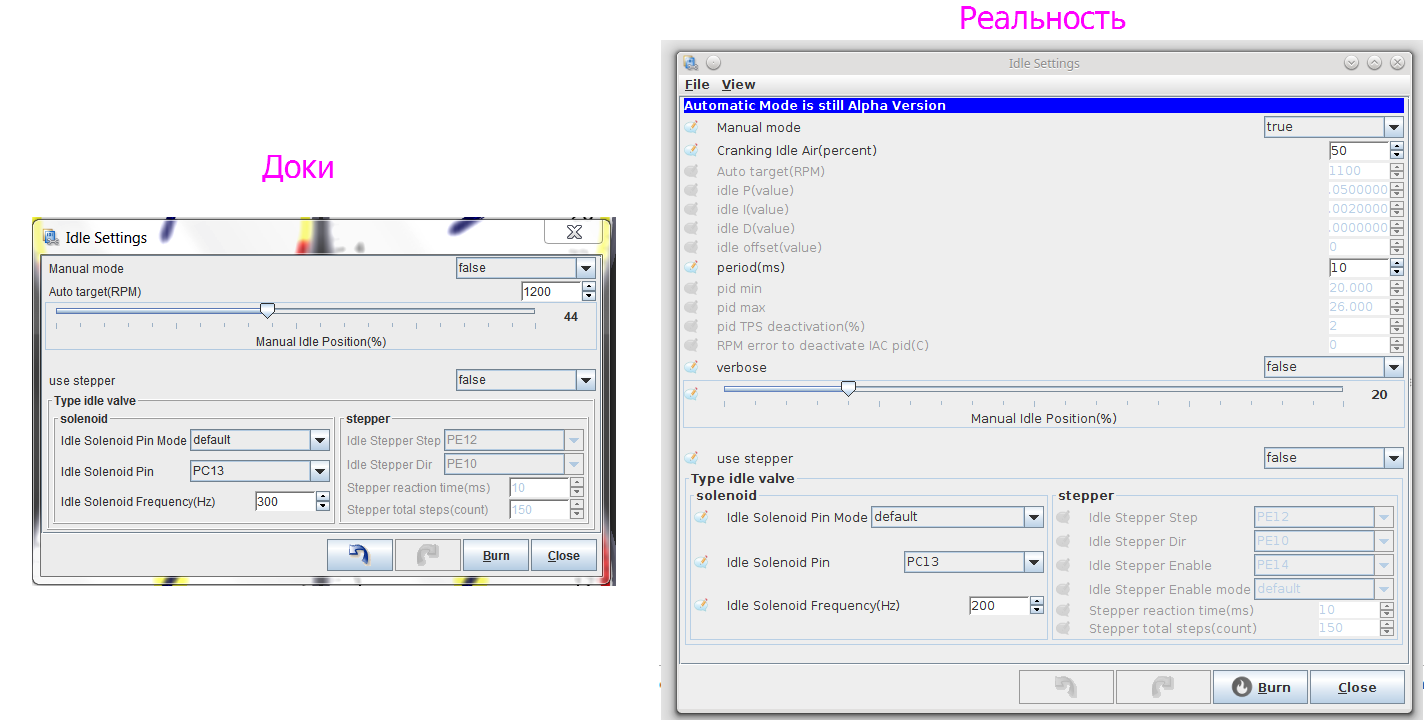Open the Idle Solenoid Pin Mode dropdown in Реальность

click(x=957, y=517)
